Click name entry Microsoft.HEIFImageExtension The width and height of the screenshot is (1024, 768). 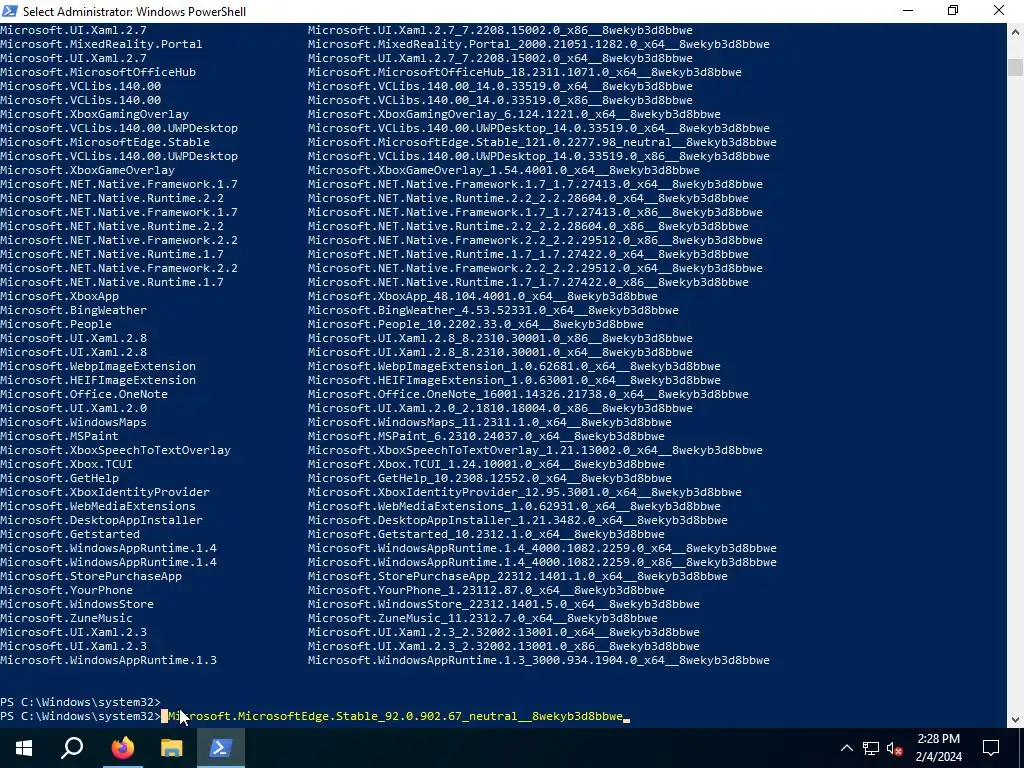98,380
